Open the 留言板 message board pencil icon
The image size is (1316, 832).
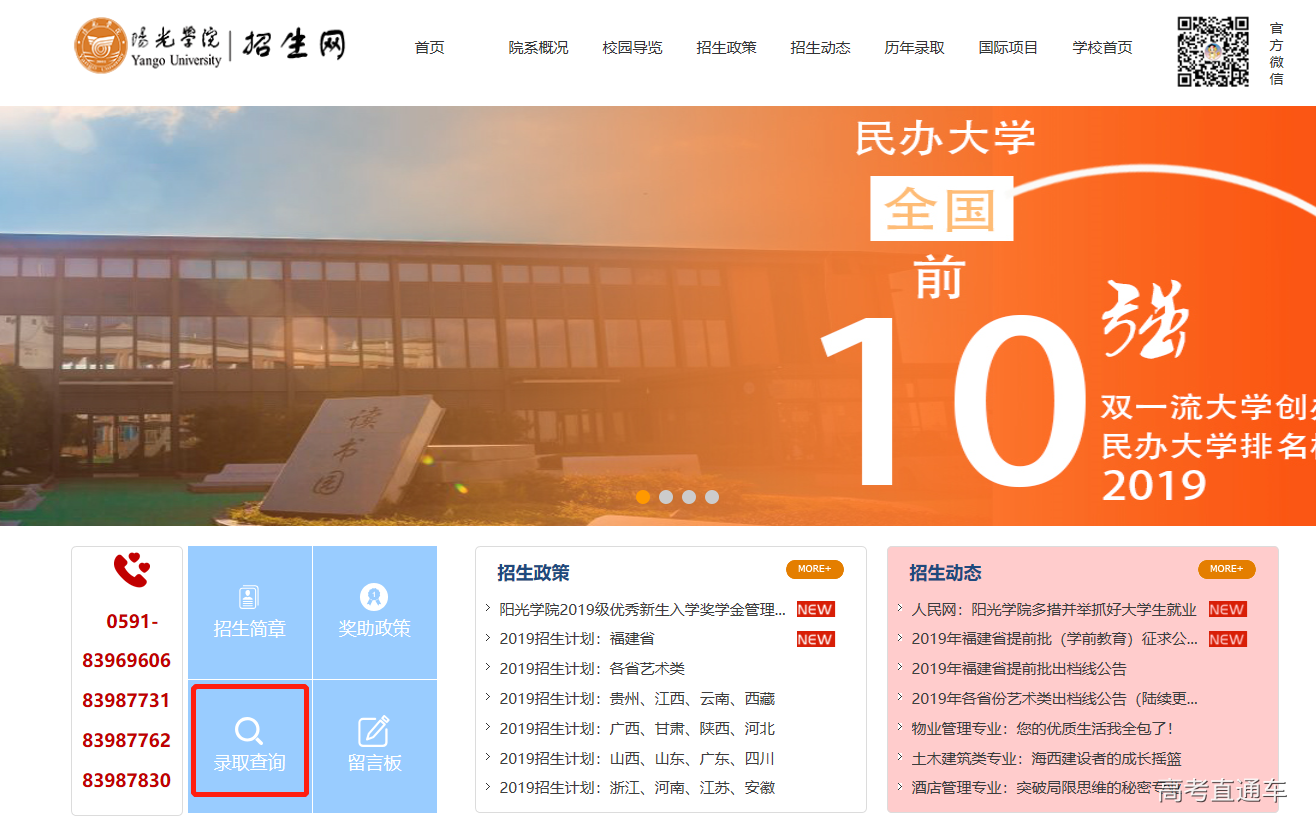point(374,731)
